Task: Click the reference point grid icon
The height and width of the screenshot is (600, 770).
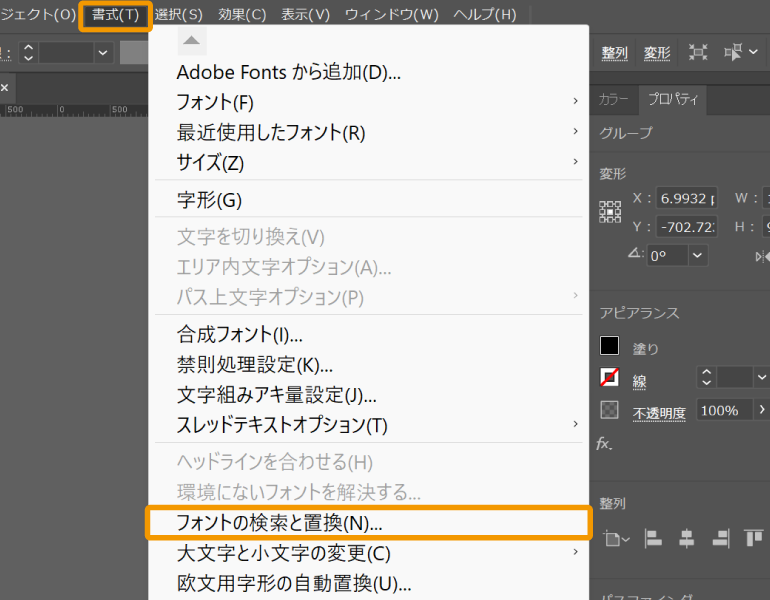Action: [x=610, y=212]
